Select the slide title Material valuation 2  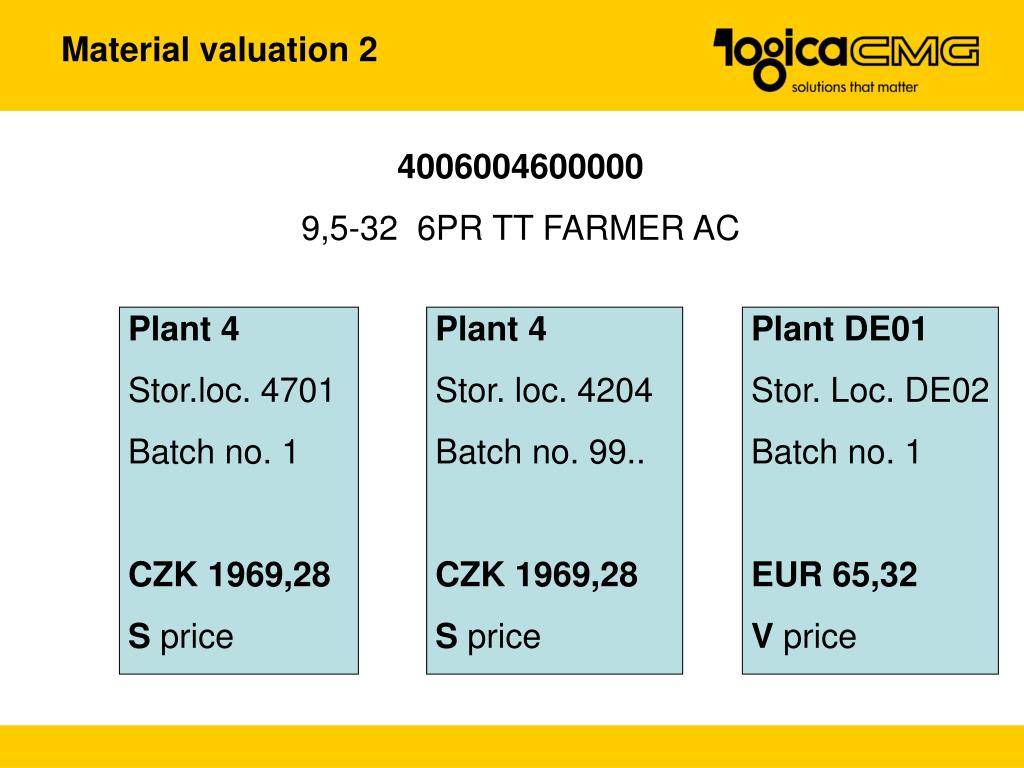(x=219, y=50)
